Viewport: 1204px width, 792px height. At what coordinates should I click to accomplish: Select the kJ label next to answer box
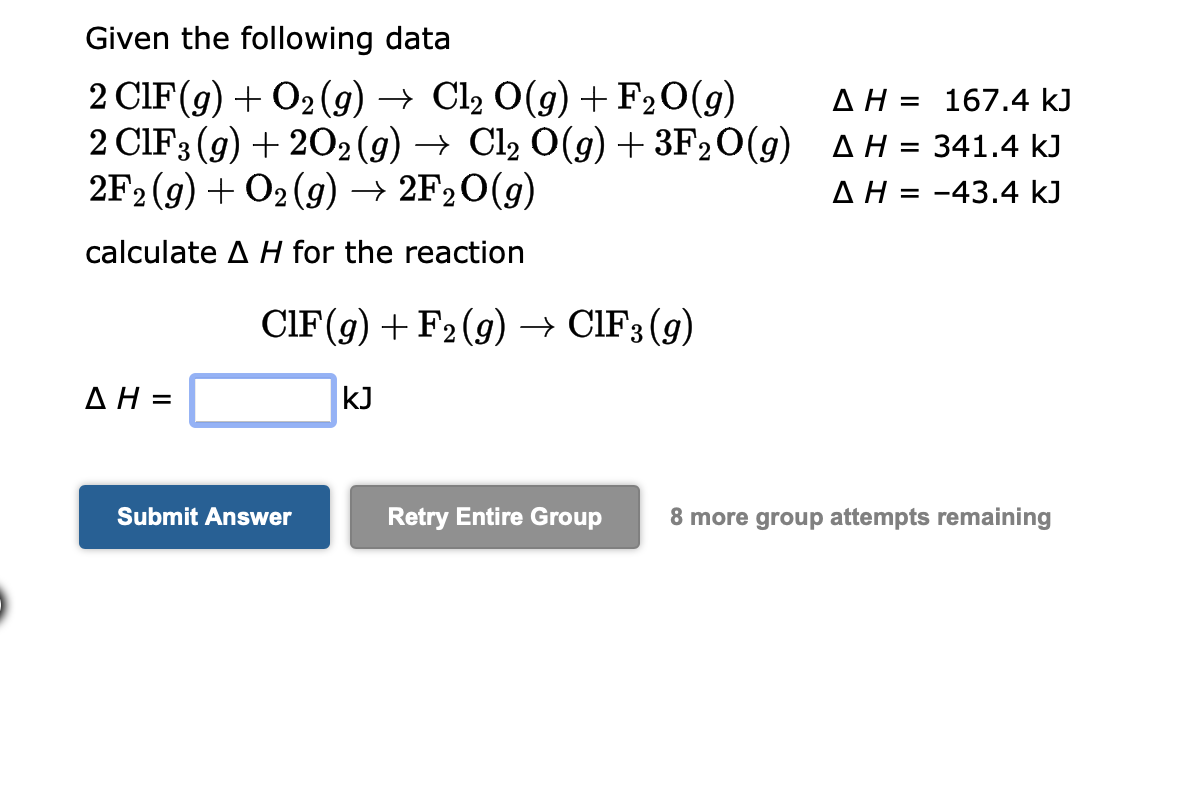coord(356,399)
